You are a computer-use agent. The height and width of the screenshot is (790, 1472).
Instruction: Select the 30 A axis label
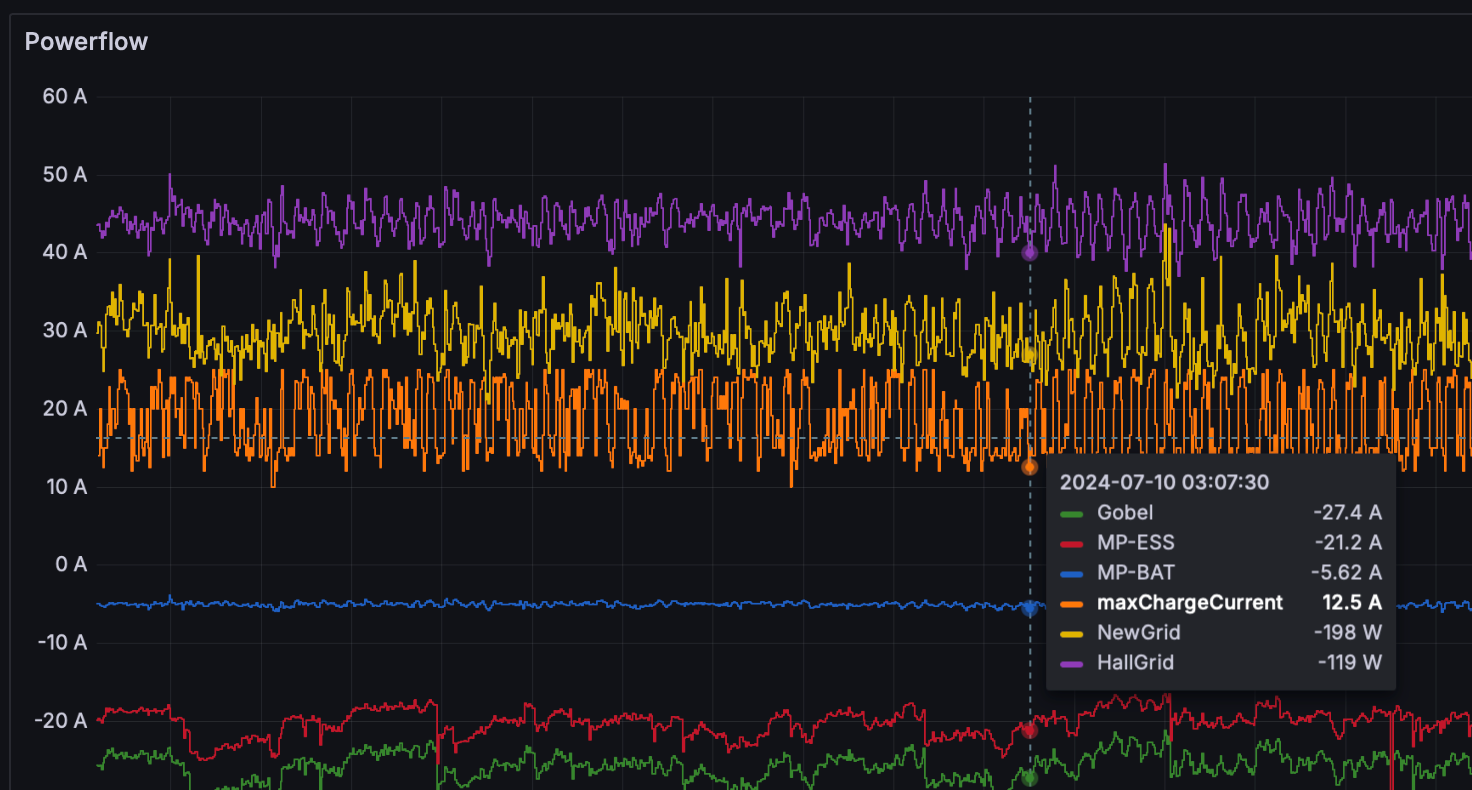(x=65, y=330)
